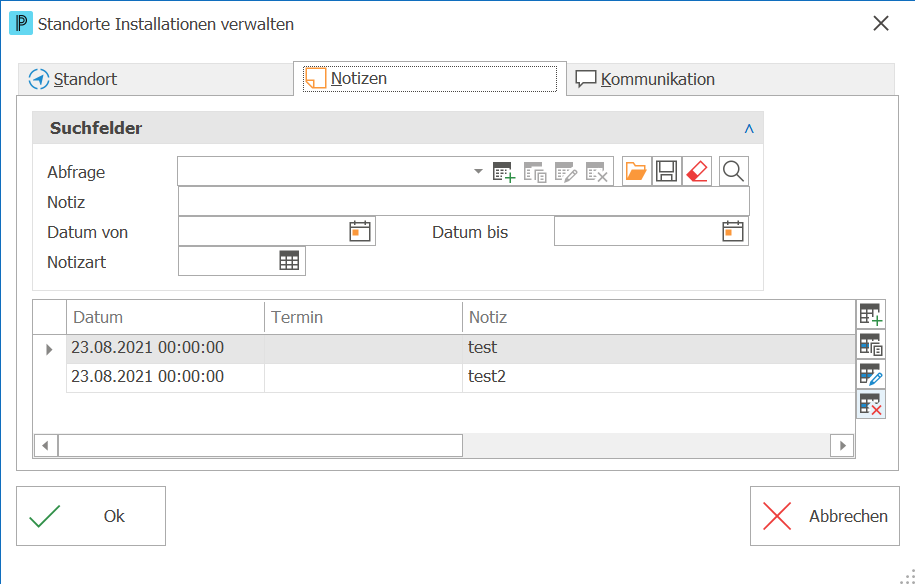This screenshot has width=915, height=584.
Task: Click the scrollbar left arrow
Action: tap(46, 446)
